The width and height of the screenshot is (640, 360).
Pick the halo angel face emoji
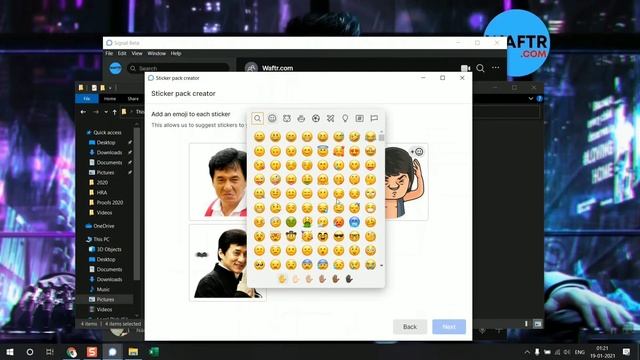(322, 151)
